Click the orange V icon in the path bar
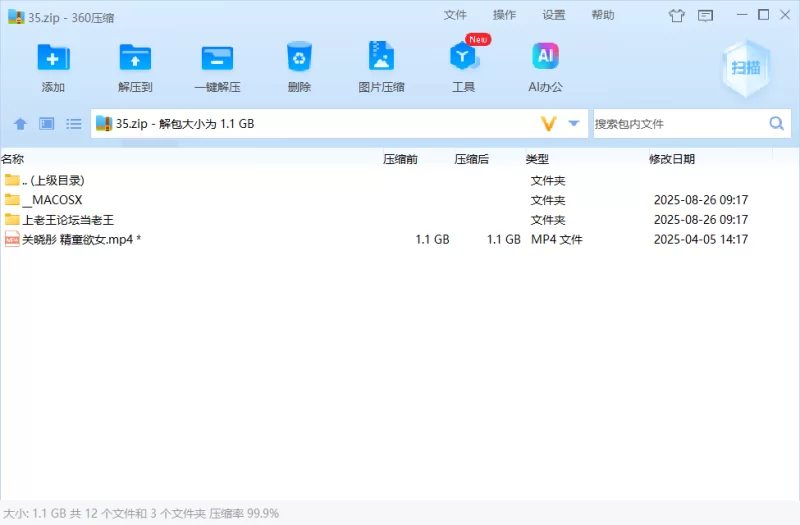Screen dimensions: 800x525 click(x=548, y=123)
